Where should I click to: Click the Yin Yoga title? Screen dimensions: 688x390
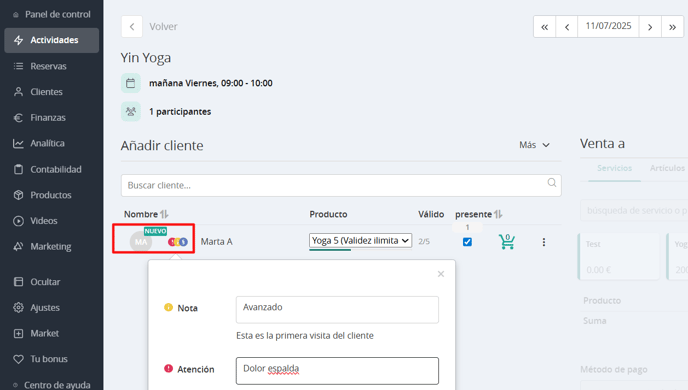click(x=146, y=57)
